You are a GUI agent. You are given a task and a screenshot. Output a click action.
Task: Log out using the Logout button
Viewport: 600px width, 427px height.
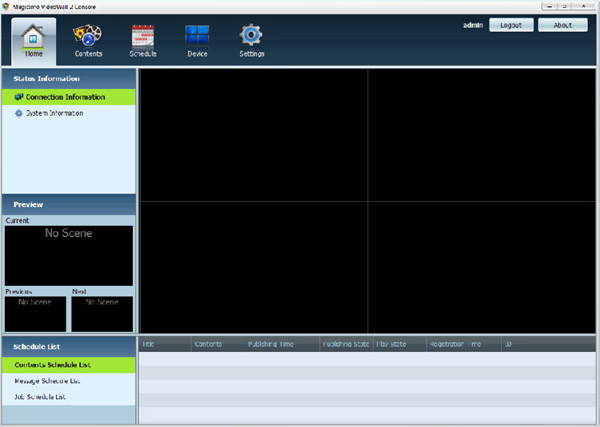(510, 25)
